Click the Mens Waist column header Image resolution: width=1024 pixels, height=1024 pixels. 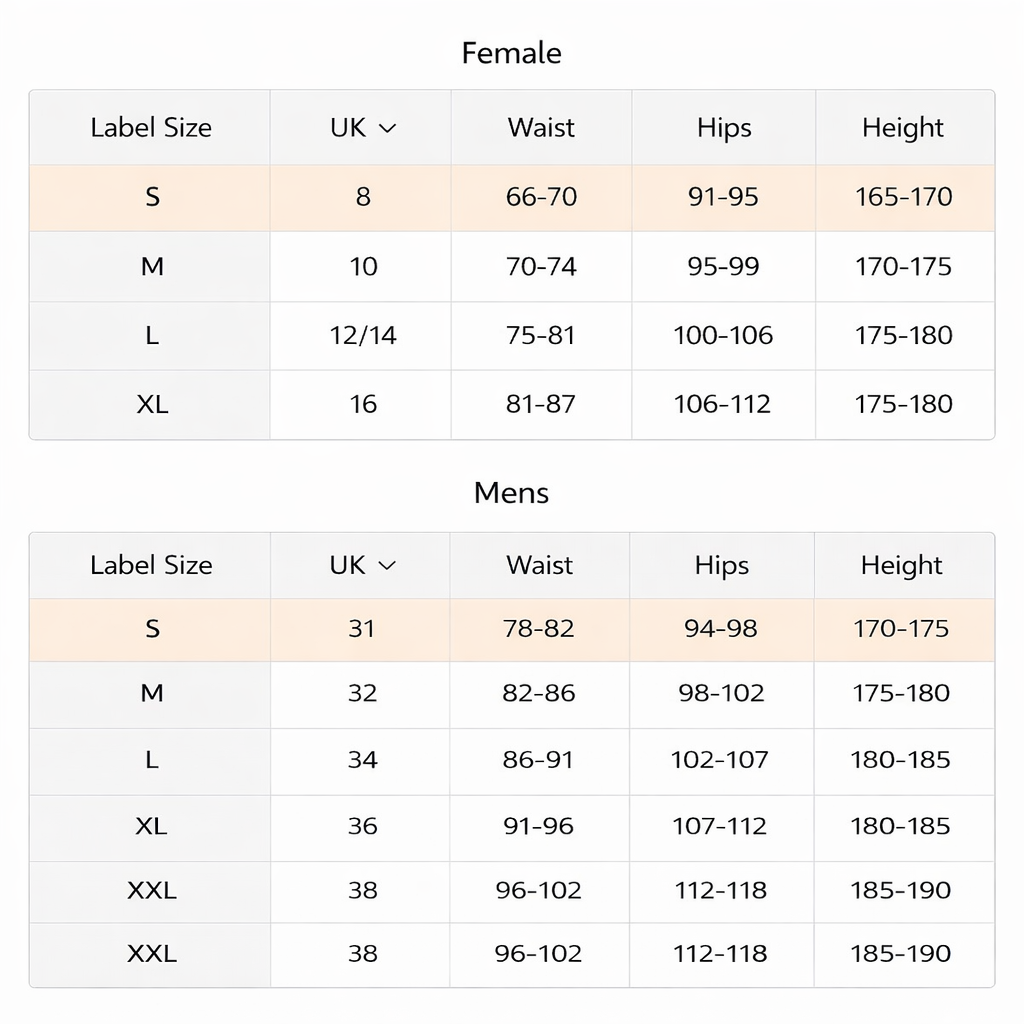point(539,566)
